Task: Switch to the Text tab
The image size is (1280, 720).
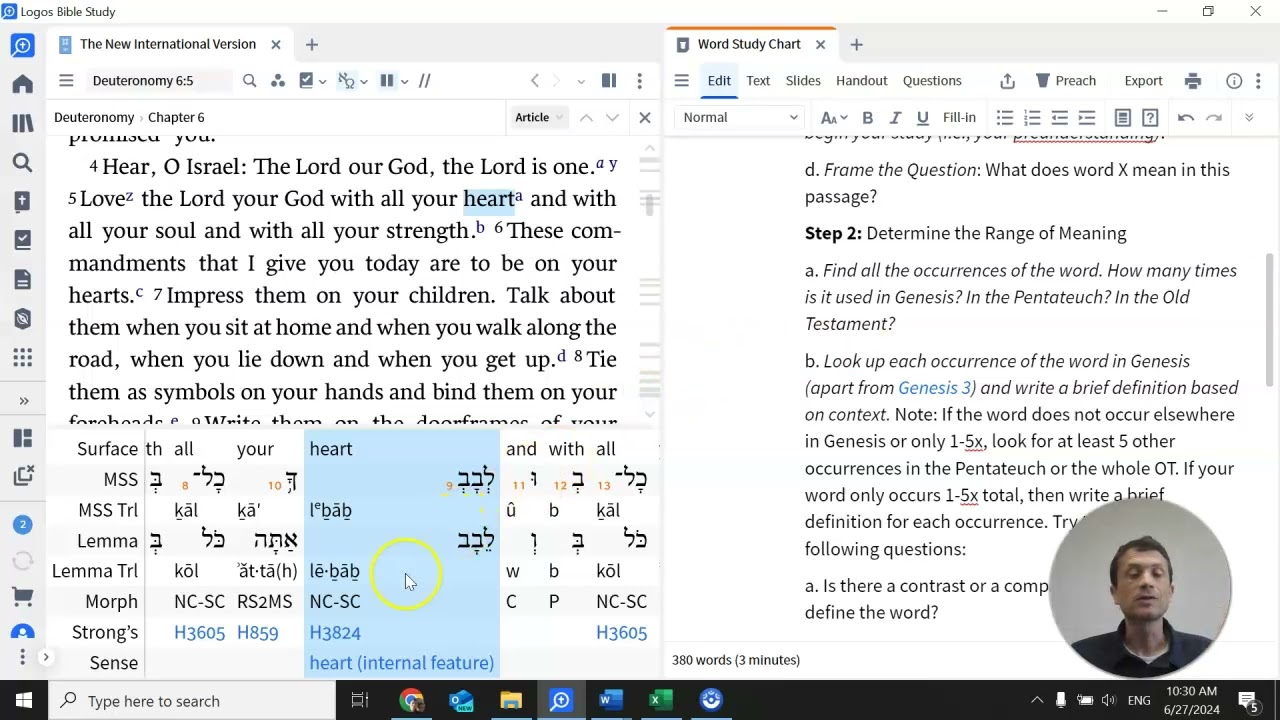Action: coord(758,81)
